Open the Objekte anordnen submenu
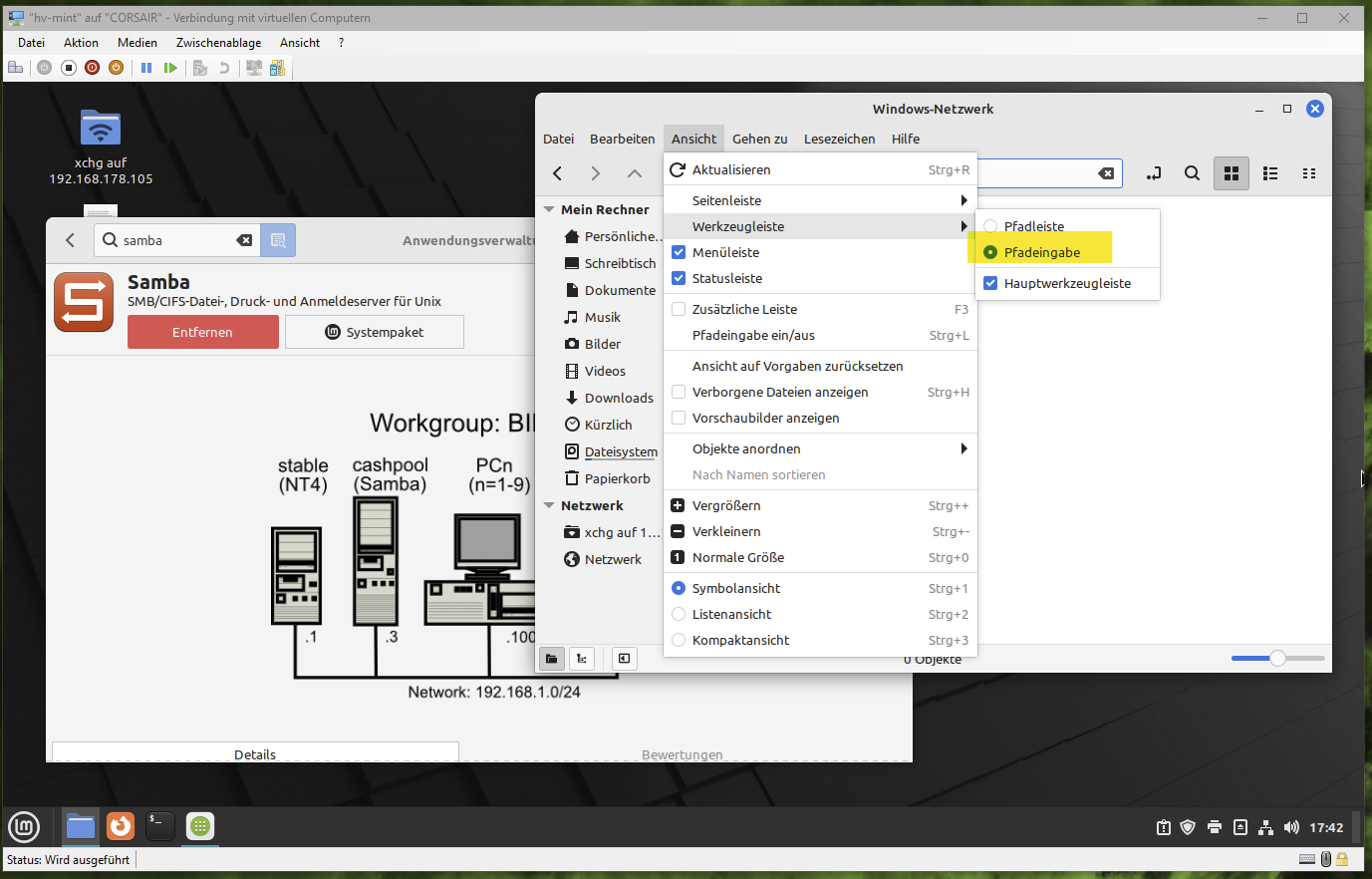The height and width of the screenshot is (879, 1372). 820,448
